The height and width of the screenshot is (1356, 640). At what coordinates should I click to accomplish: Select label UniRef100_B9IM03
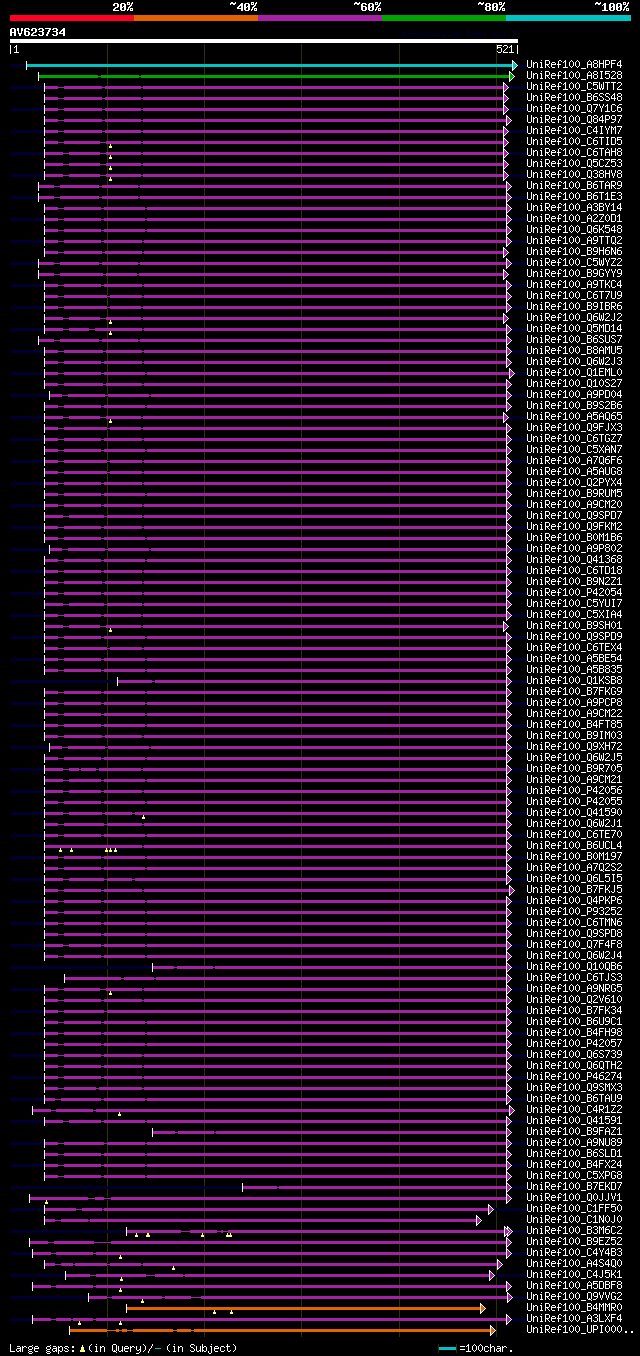[x=574, y=736]
